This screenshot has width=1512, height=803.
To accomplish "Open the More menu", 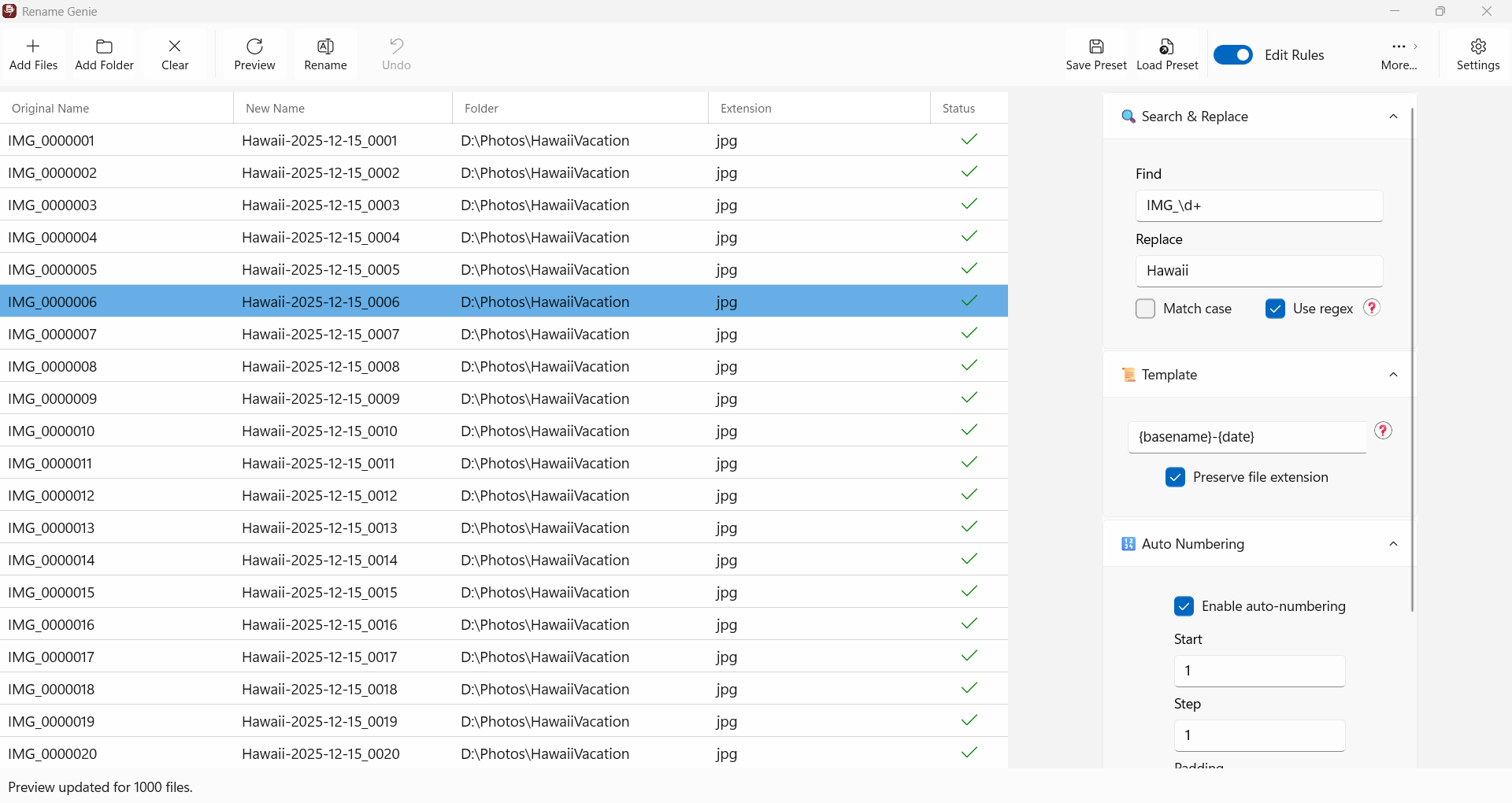I will (x=1399, y=53).
